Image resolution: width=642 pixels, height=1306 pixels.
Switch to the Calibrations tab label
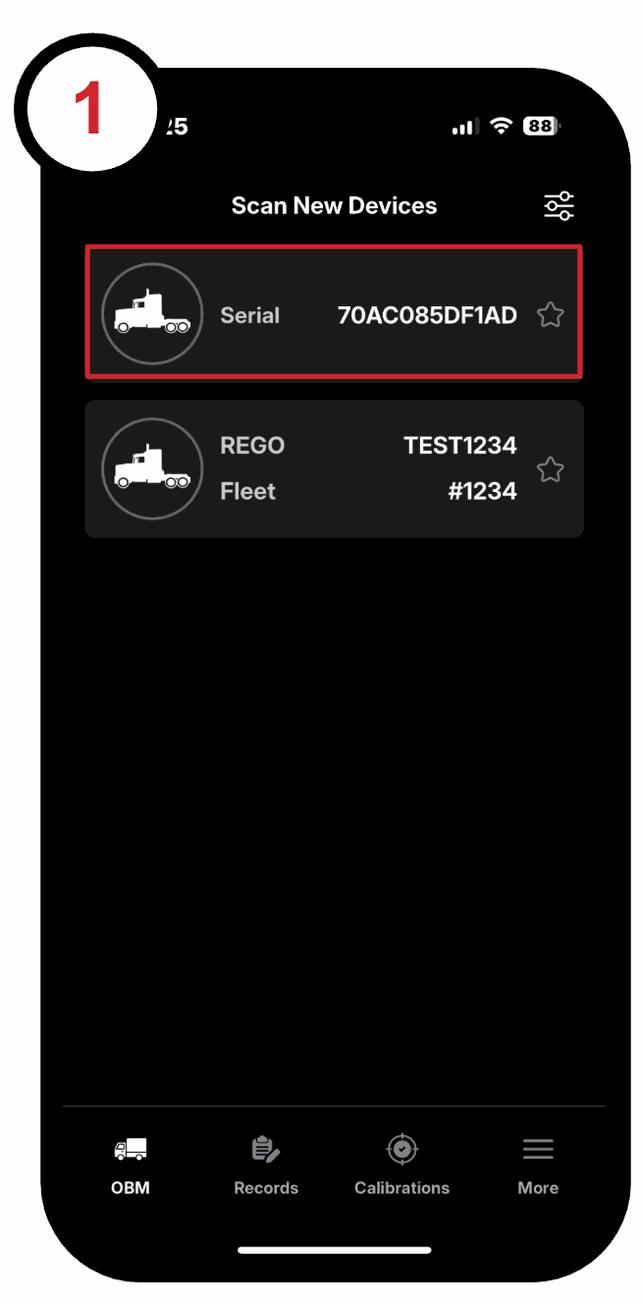click(x=402, y=1188)
